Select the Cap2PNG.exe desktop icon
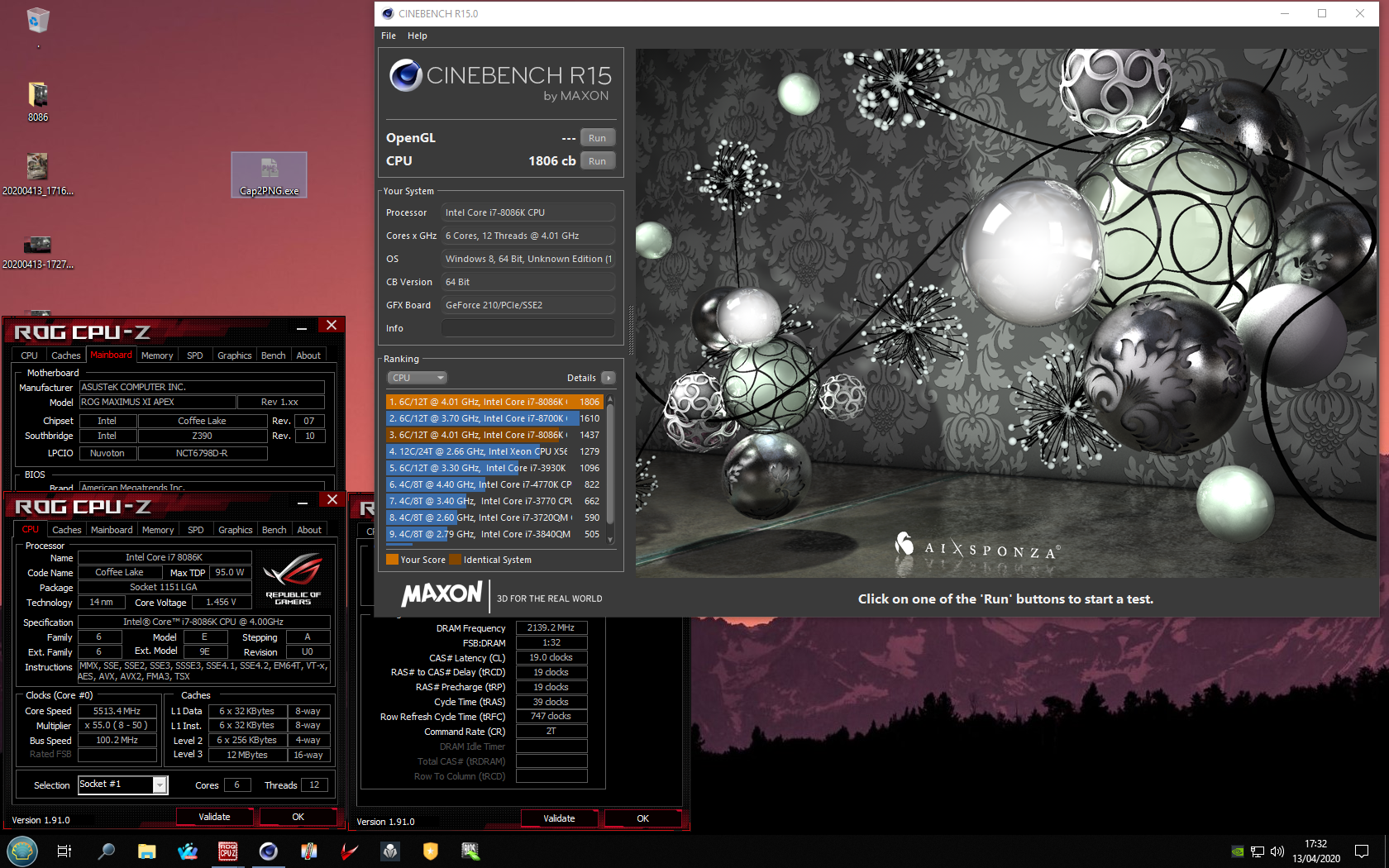The image size is (1389, 868). (269, 174)
